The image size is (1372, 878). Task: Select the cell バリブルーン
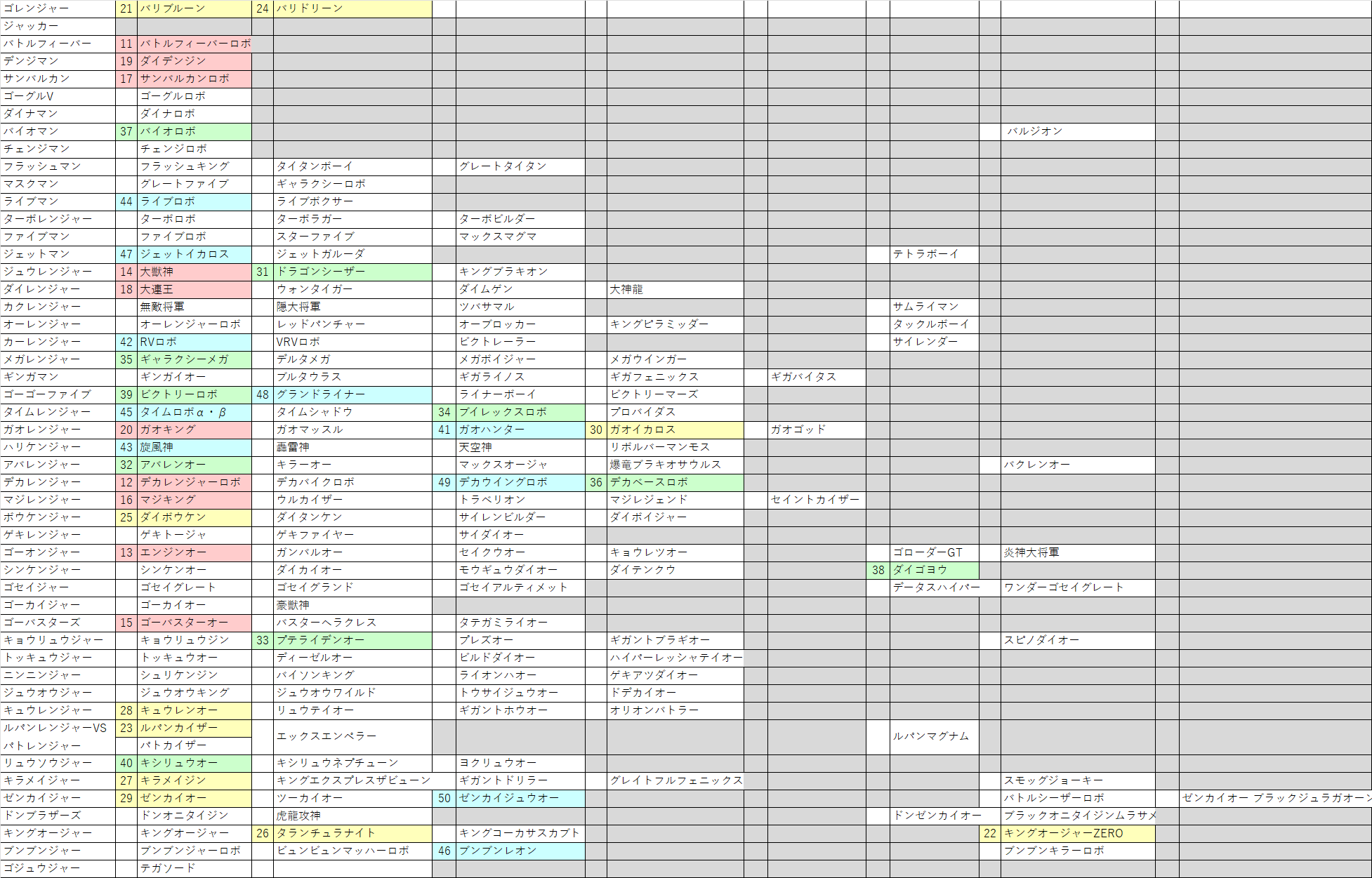[194, 8]
